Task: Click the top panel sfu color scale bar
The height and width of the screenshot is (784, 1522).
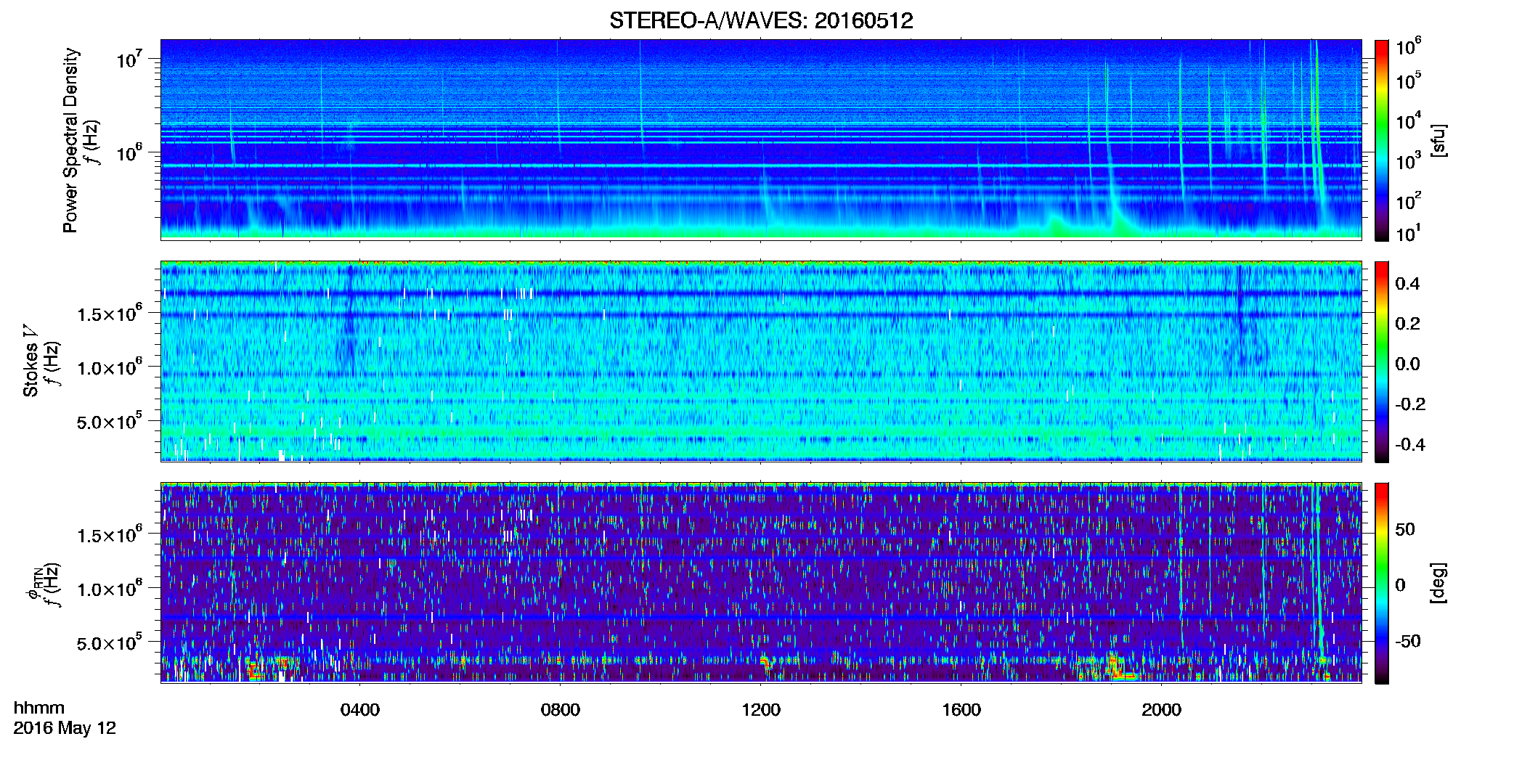Action: point(1382,140)
